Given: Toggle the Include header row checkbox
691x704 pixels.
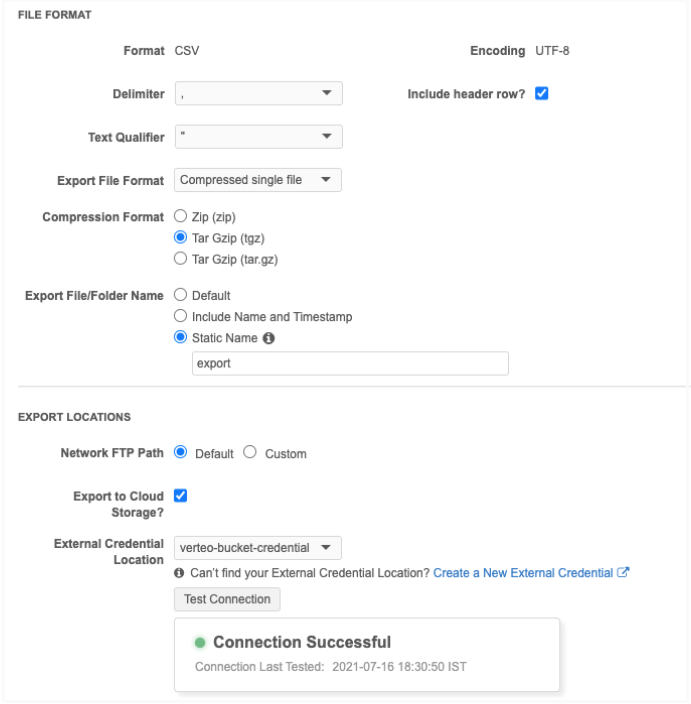Looking at the screenshot, I should 542,94.
